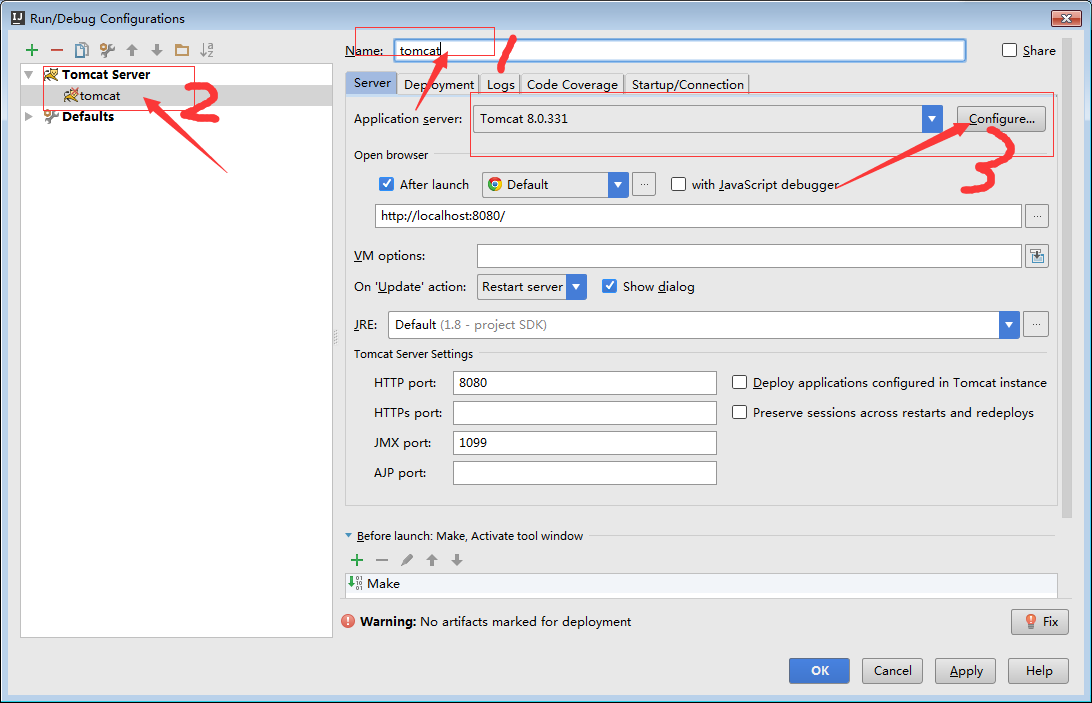Select the Make task row
This screenshot has height=703, width=1092.
(701, 584)
